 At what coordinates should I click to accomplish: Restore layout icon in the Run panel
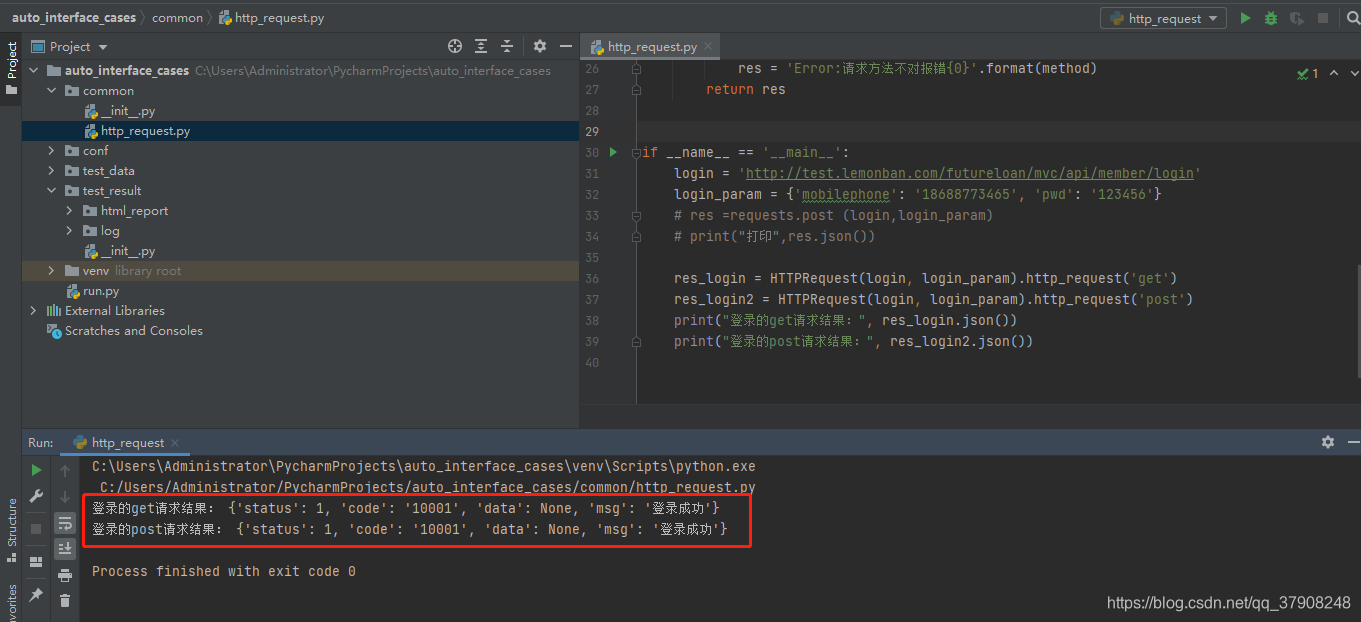click(x=36, y=561)
